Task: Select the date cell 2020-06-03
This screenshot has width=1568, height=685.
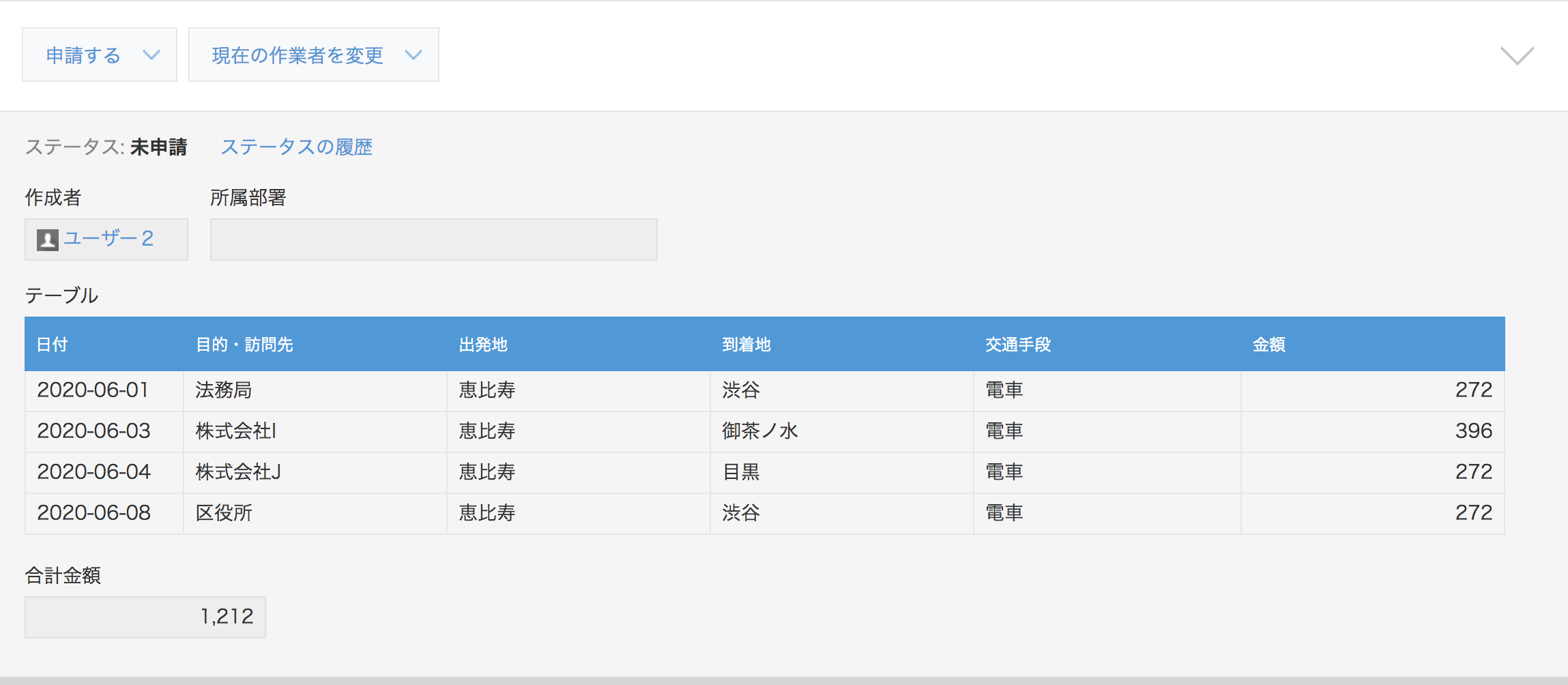Action: coord(104,432)
